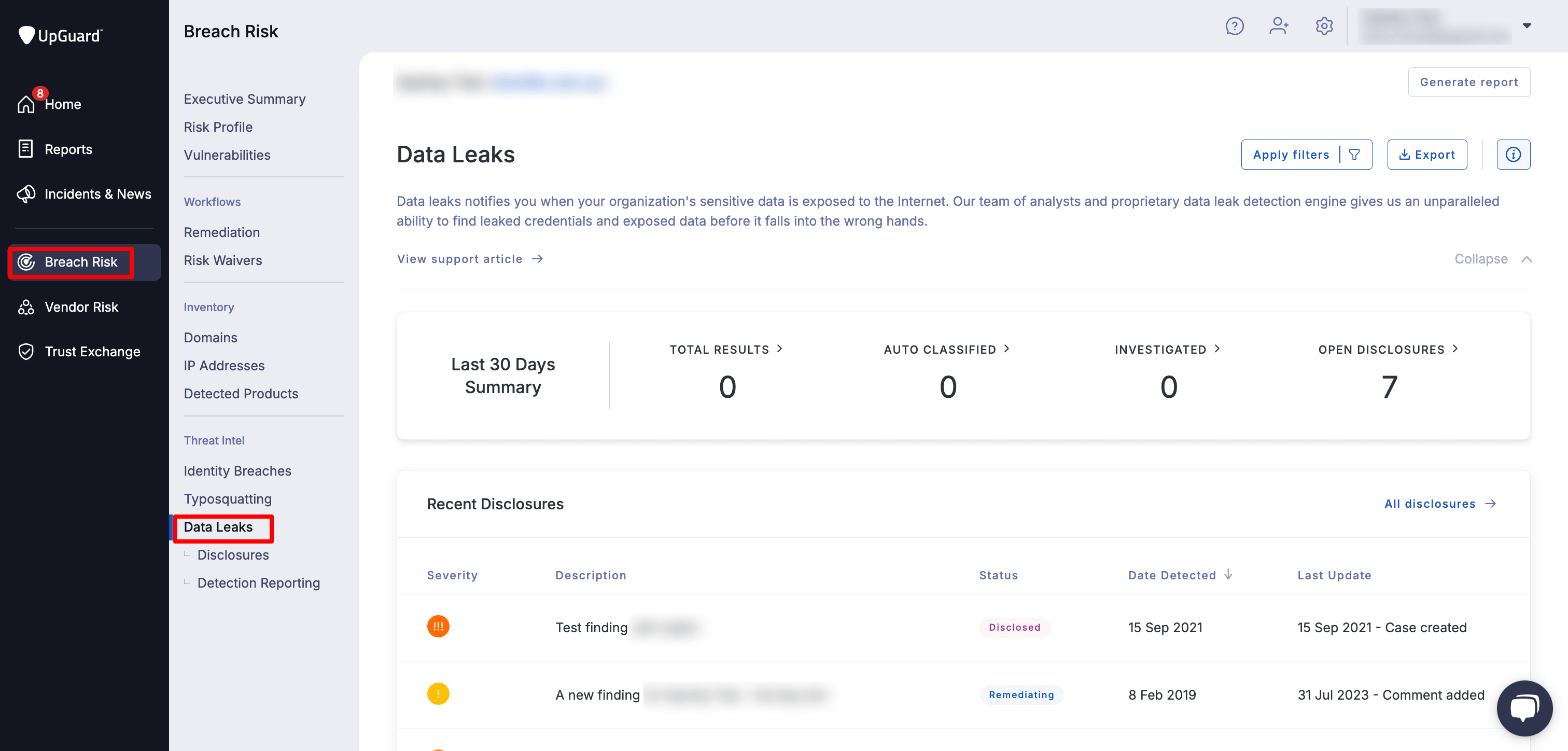Go to Incidents & News
The image size is (1568, 751).
click(x=85, y=193)
